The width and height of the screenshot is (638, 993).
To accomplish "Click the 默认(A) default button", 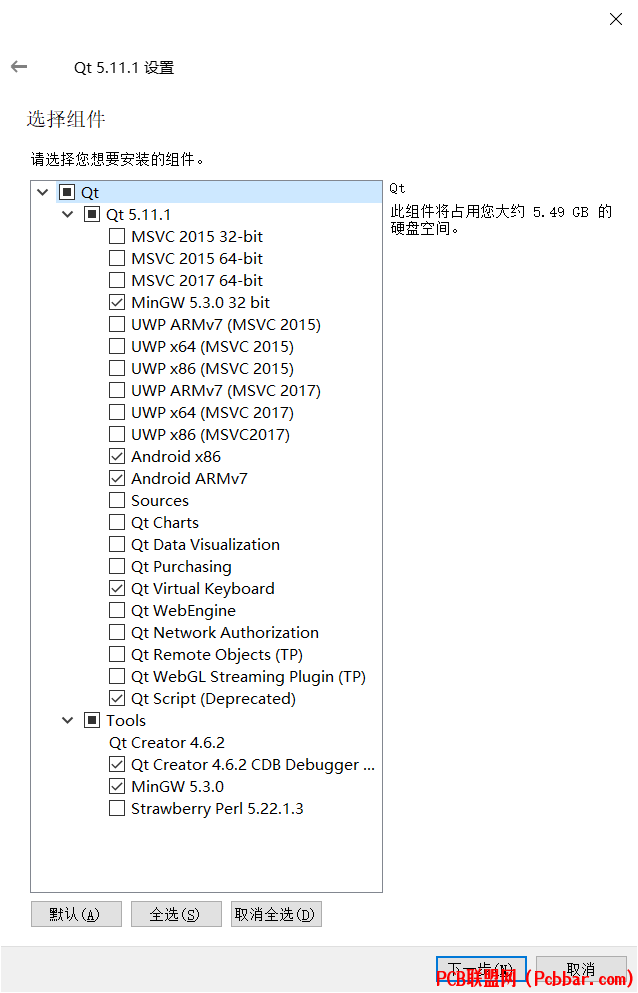I will (x=76, y=914).
